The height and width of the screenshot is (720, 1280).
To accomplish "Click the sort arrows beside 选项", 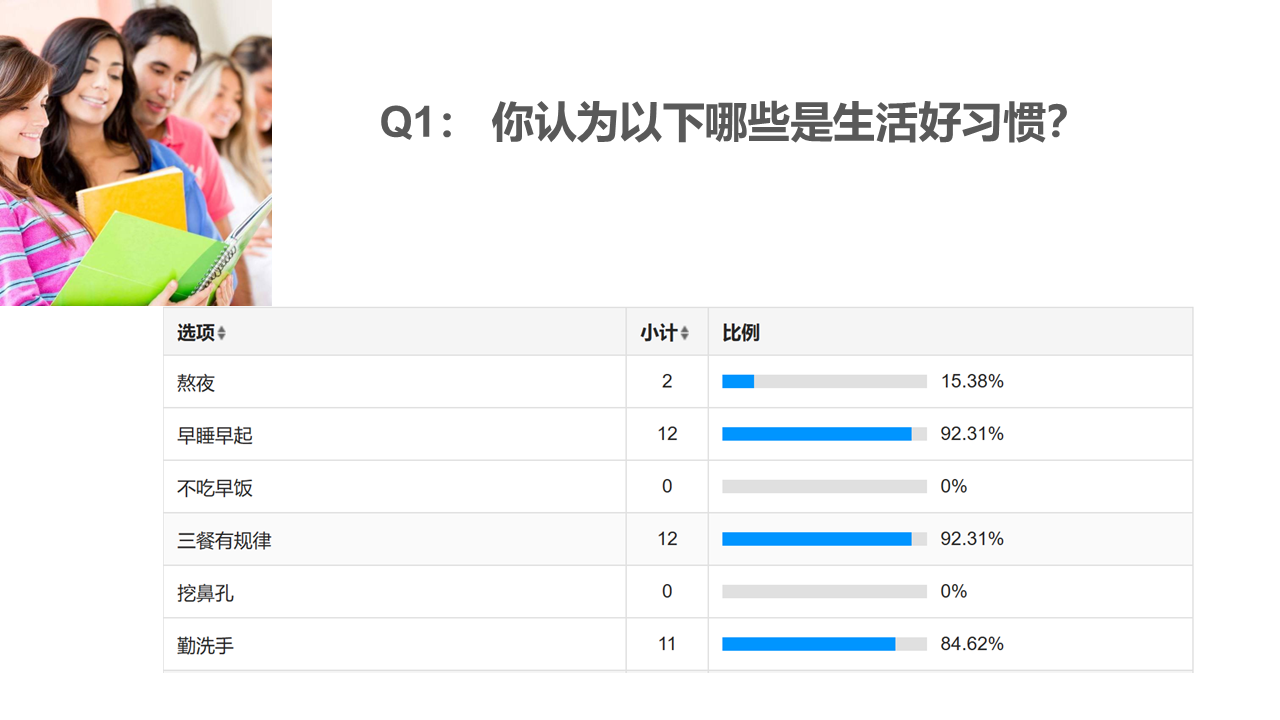I will coord(222,334).
